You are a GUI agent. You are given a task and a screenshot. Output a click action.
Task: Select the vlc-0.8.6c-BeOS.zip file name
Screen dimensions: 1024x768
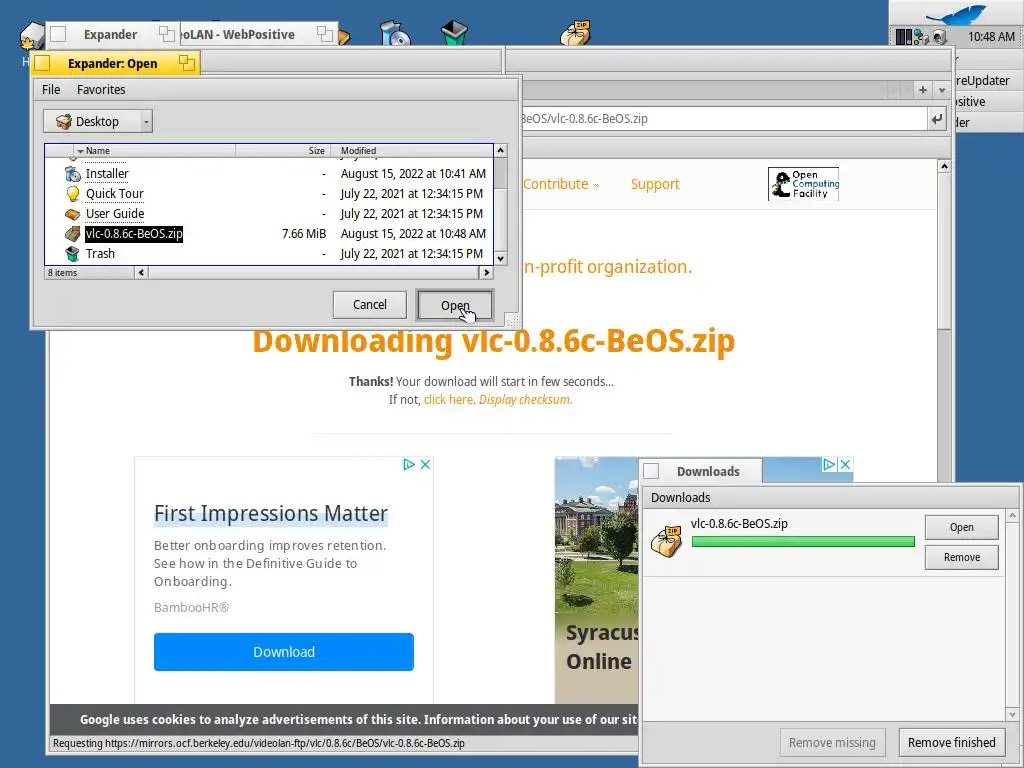click(134, 234)
